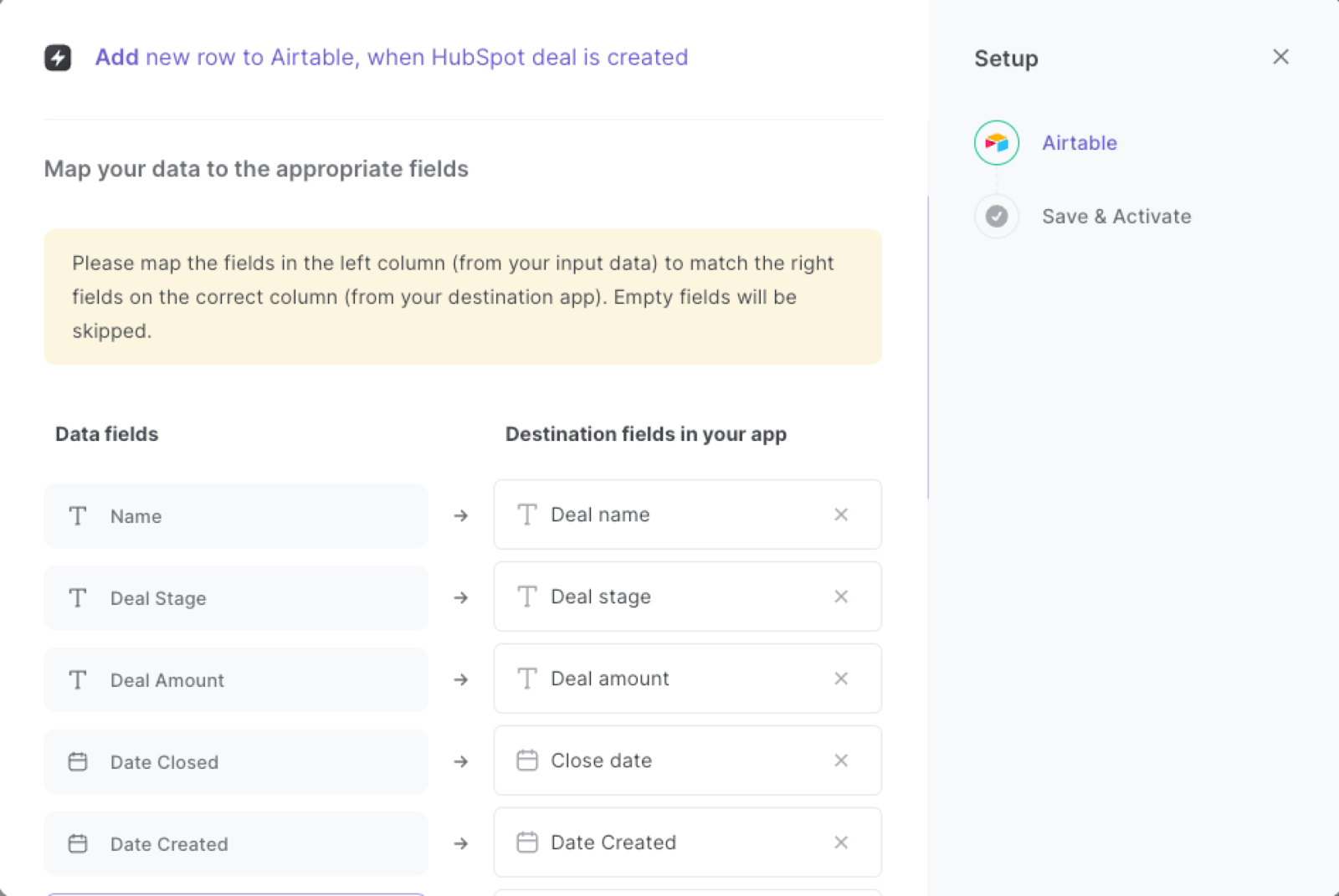
Task: Click the 'Data fields' column header
Action: tap(107, 434)
